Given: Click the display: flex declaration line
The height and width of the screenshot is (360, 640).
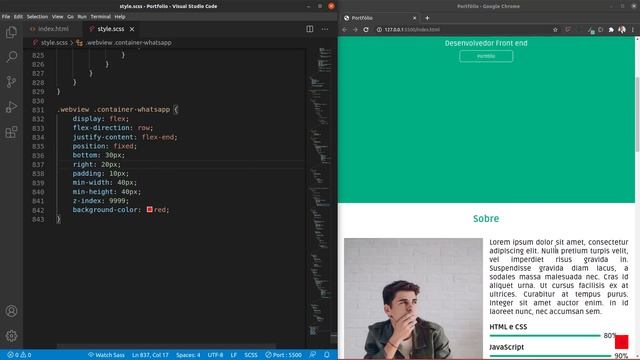Looking at the screenshot, I should click(x=101, y=119).
